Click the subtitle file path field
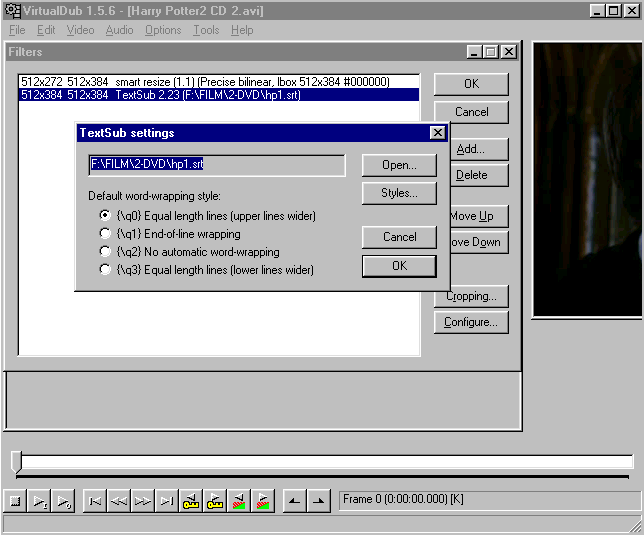Viewport: 644px width, 535px height. 216,165
